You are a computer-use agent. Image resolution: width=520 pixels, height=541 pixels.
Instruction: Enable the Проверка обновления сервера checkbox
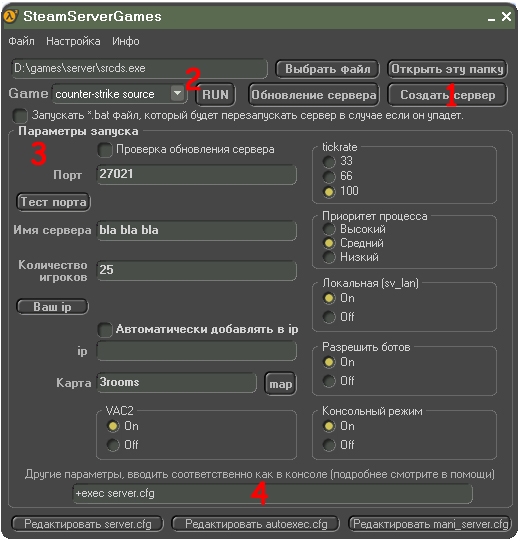pyautogui.click(x=105, y=150)
